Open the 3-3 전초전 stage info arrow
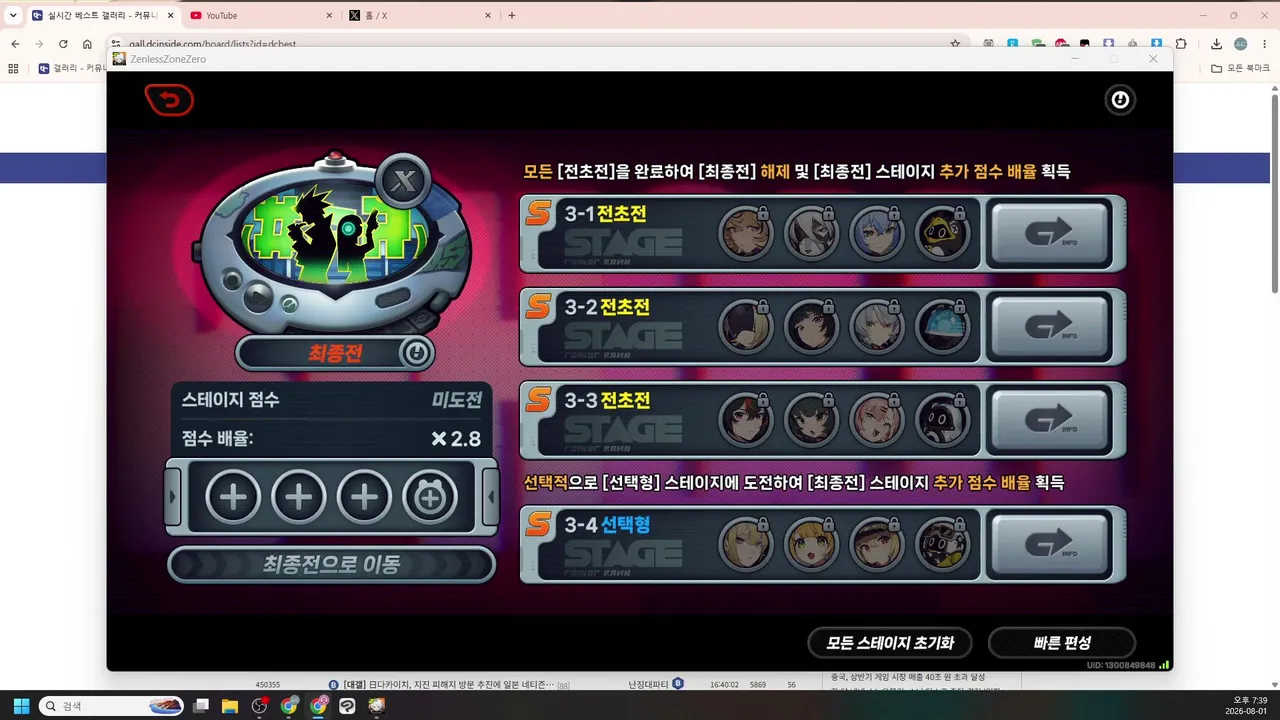This screenshot has width=1280, height=720. [x=1049, y=419]
